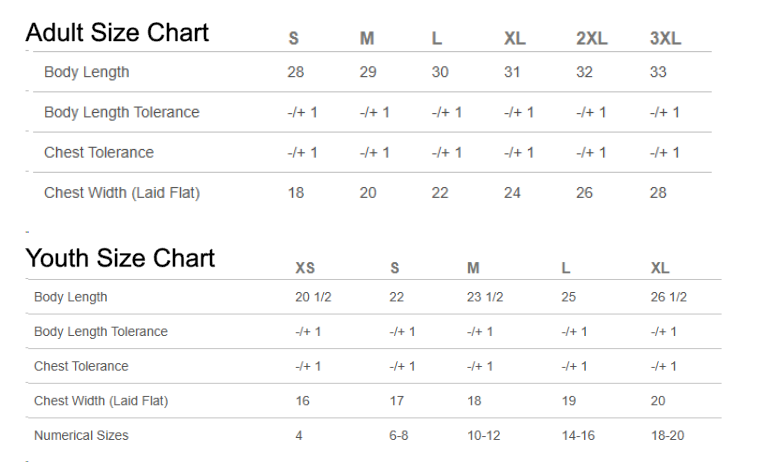Select youth numerical size 18-20

click(667, 435)
